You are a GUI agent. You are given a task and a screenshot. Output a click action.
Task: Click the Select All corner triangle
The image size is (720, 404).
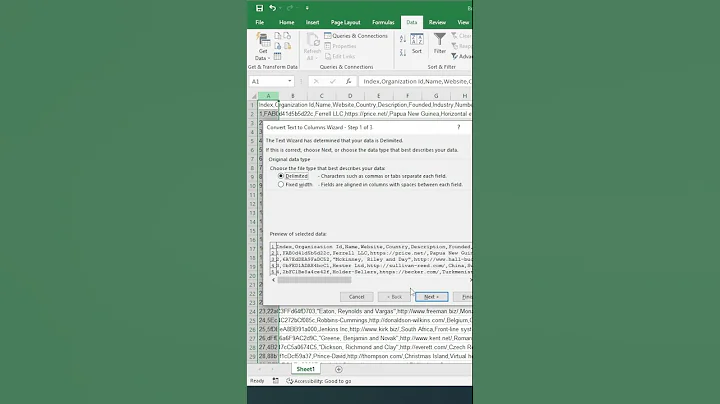[x=253, y=96]
